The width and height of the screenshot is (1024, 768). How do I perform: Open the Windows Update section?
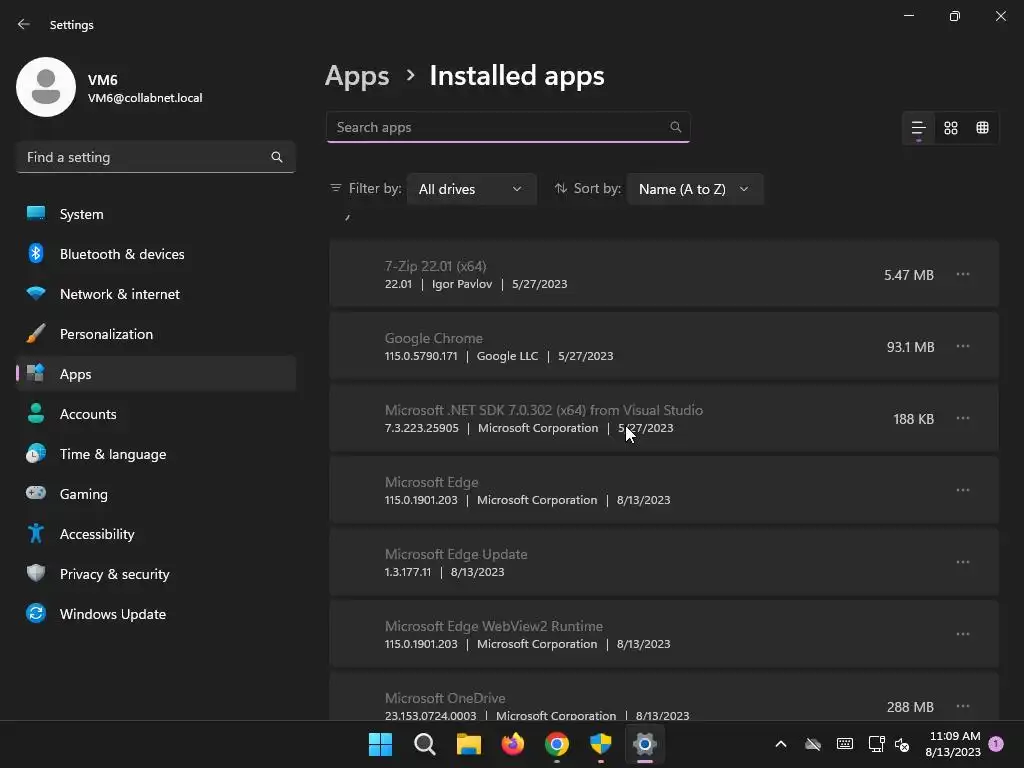(x=113, y=614)
